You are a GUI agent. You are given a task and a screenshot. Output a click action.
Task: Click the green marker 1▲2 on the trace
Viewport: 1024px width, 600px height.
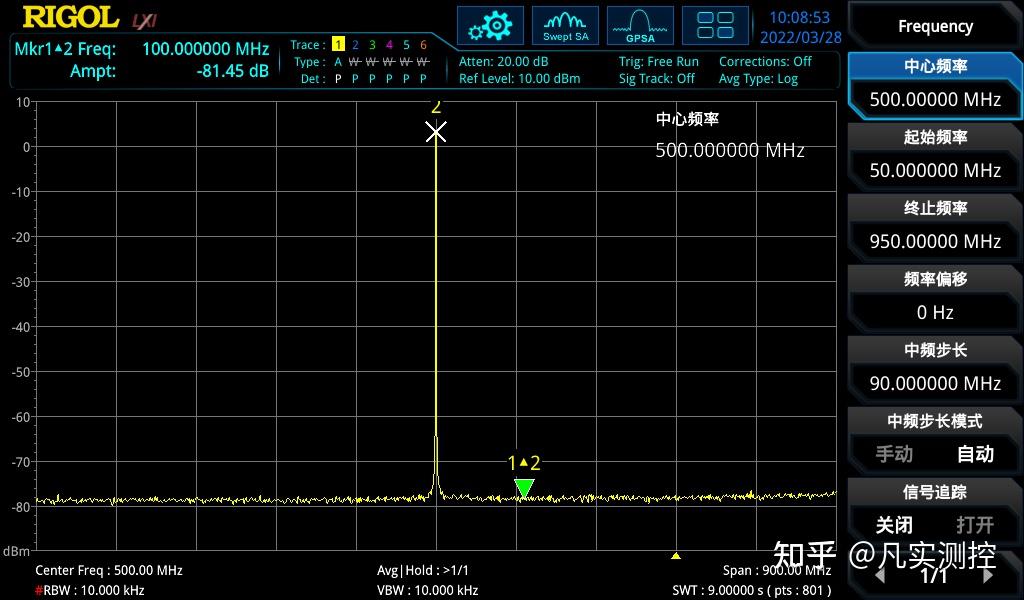[x=524, y=487]
